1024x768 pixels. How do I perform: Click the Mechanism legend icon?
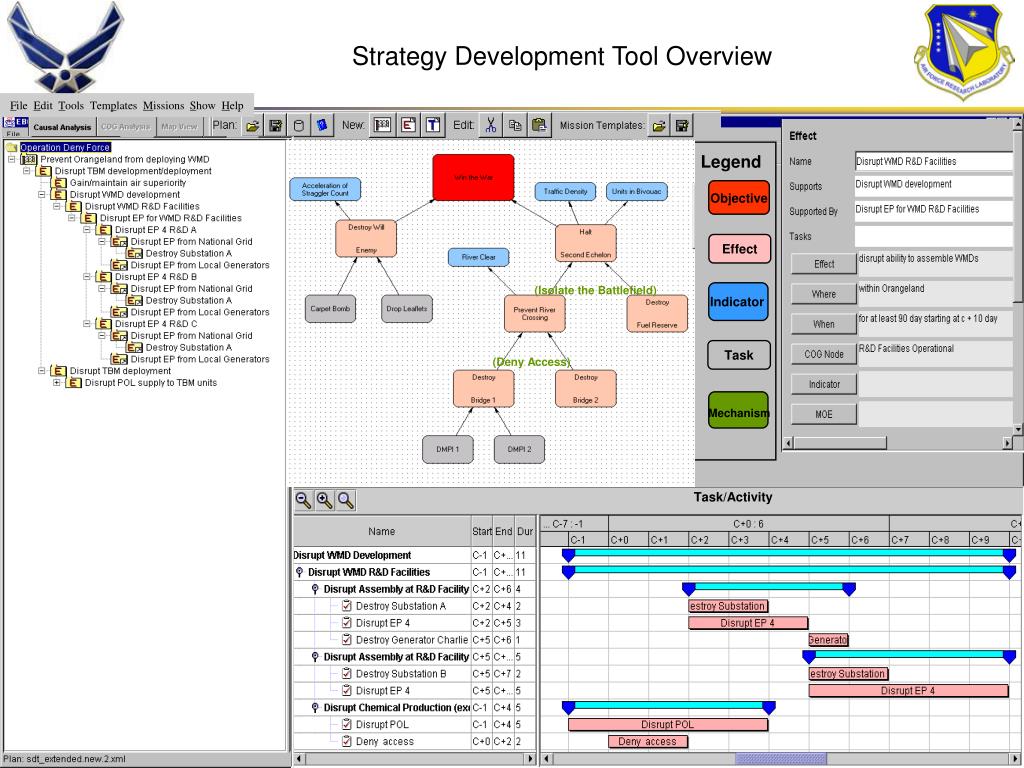tap(739, 412)
